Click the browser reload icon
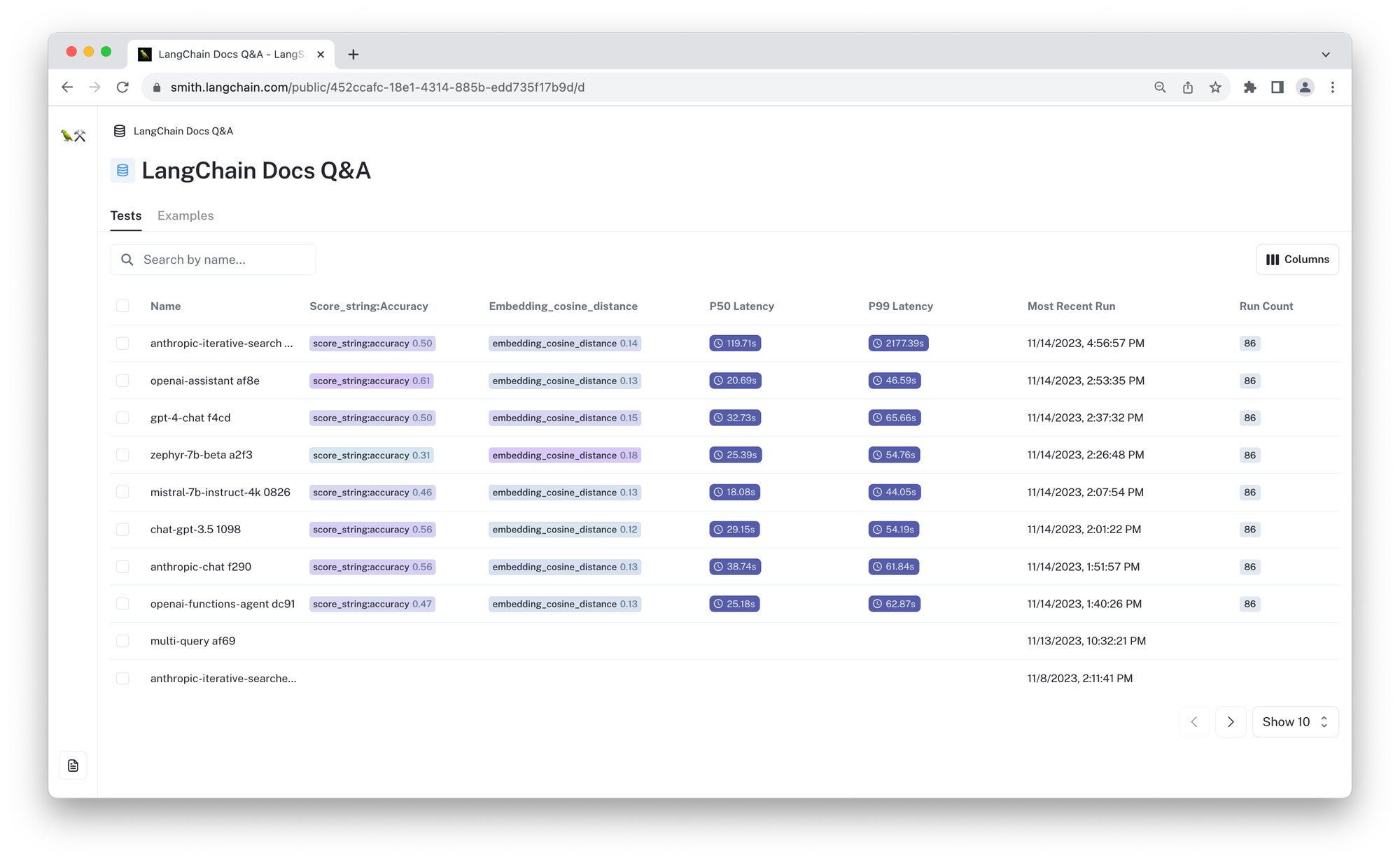Viewport: 1400px width, 862px height. (122, 87)
